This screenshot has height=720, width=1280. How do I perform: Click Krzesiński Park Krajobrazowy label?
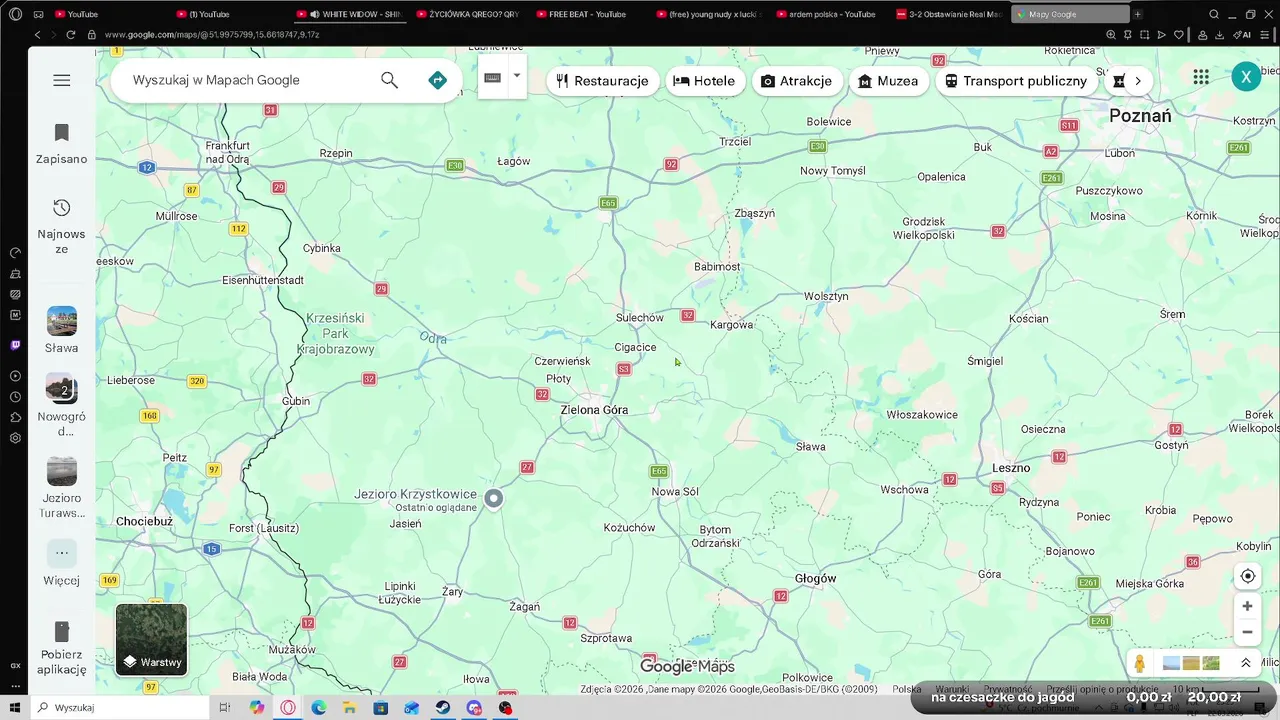[336, 334]
